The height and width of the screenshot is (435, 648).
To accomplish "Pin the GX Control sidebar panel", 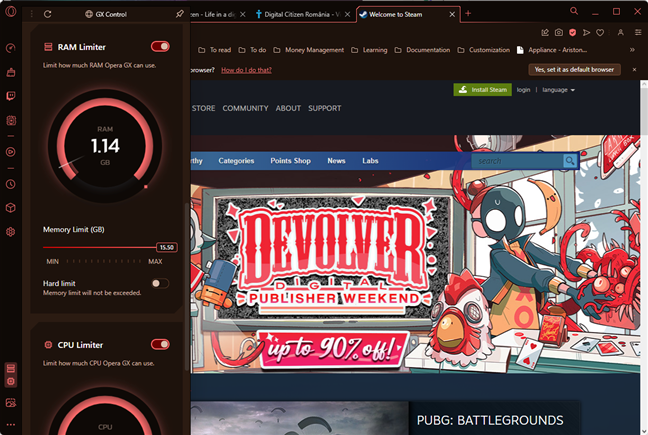I will 179,14.
